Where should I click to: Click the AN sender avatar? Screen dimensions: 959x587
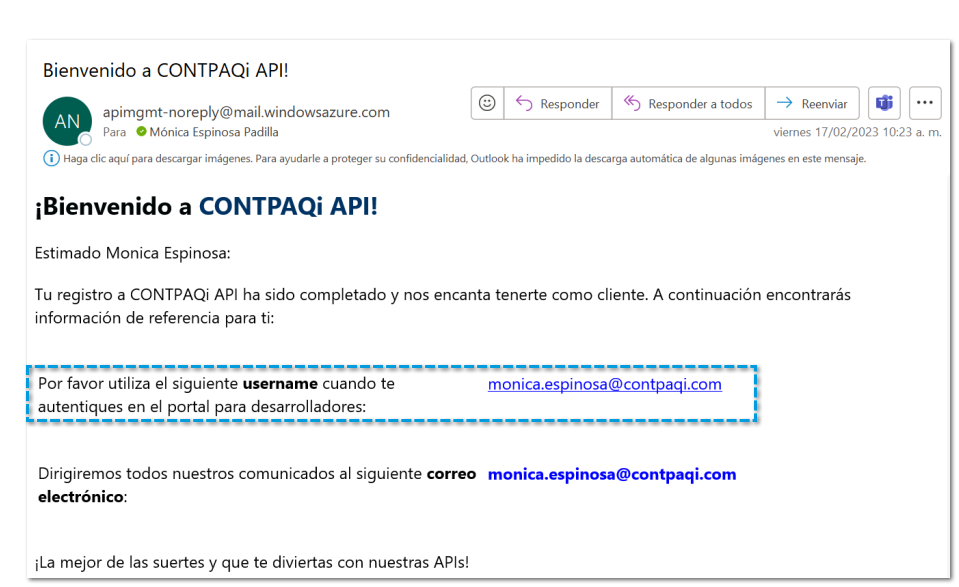tap(67, 121)
